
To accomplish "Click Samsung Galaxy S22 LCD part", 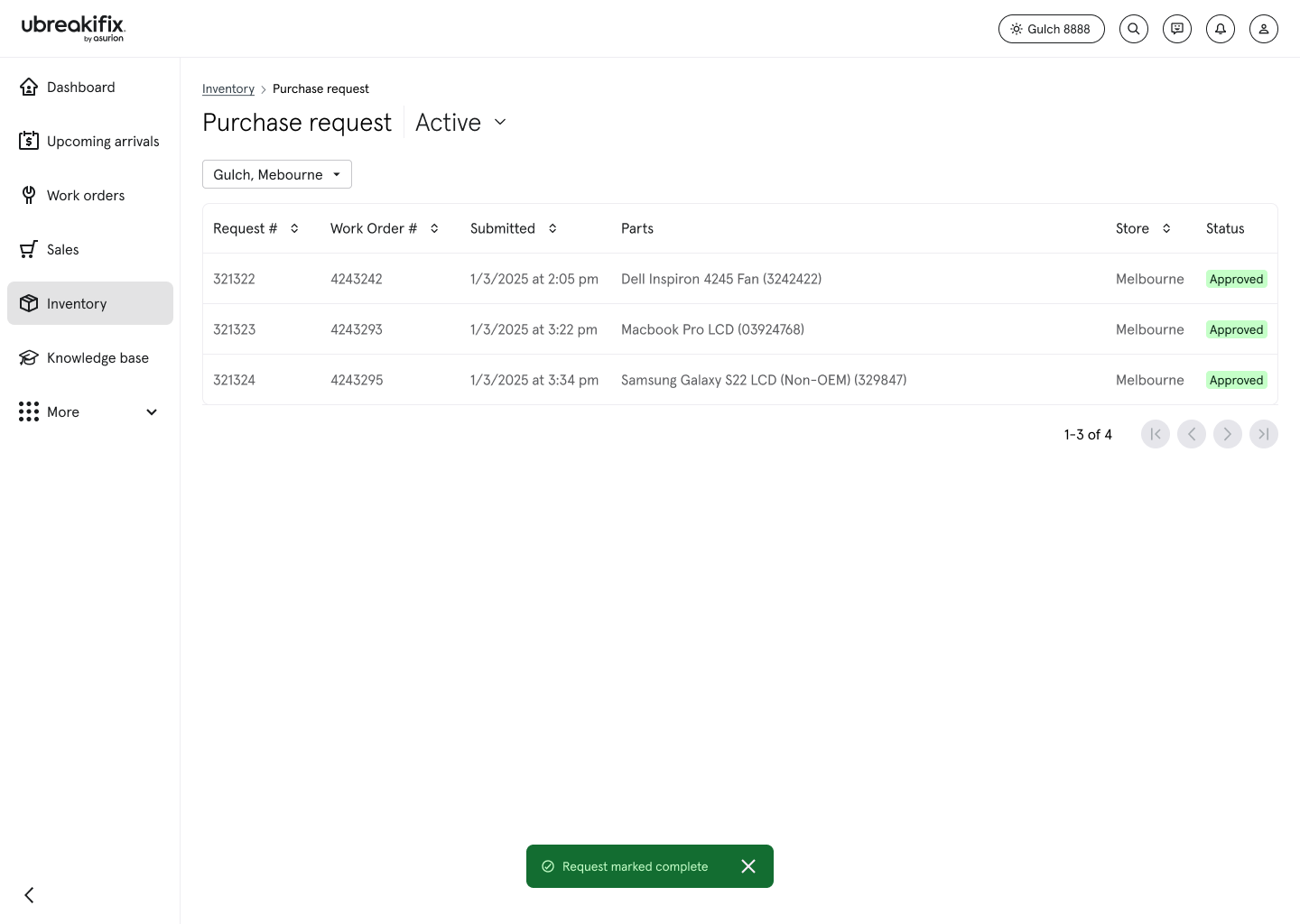I will tap(764, 380).
